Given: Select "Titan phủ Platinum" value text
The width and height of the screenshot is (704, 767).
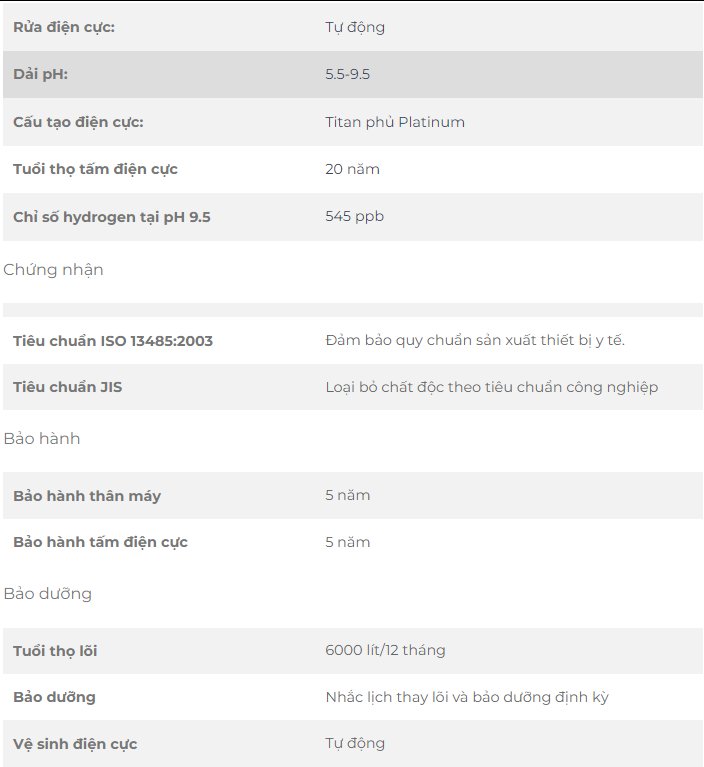Looking at the screenshot, I should click(395, 122).
